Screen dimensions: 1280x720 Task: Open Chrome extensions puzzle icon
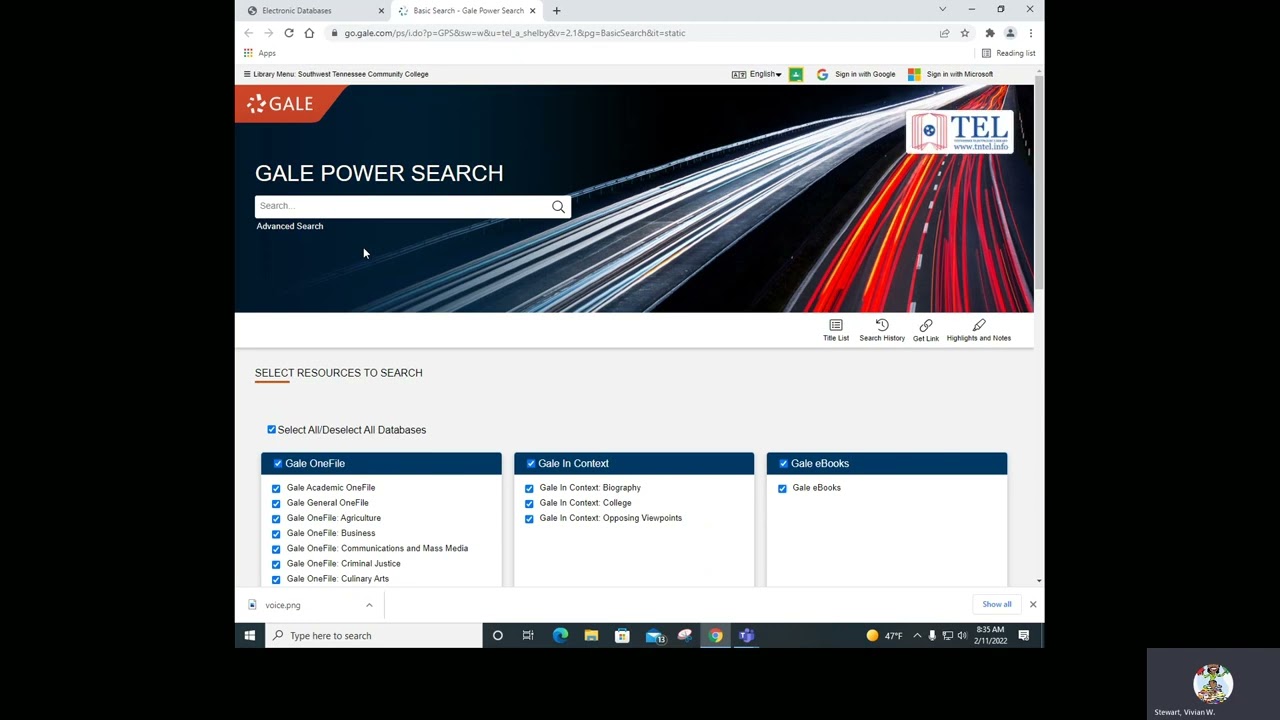coord(990,33)
